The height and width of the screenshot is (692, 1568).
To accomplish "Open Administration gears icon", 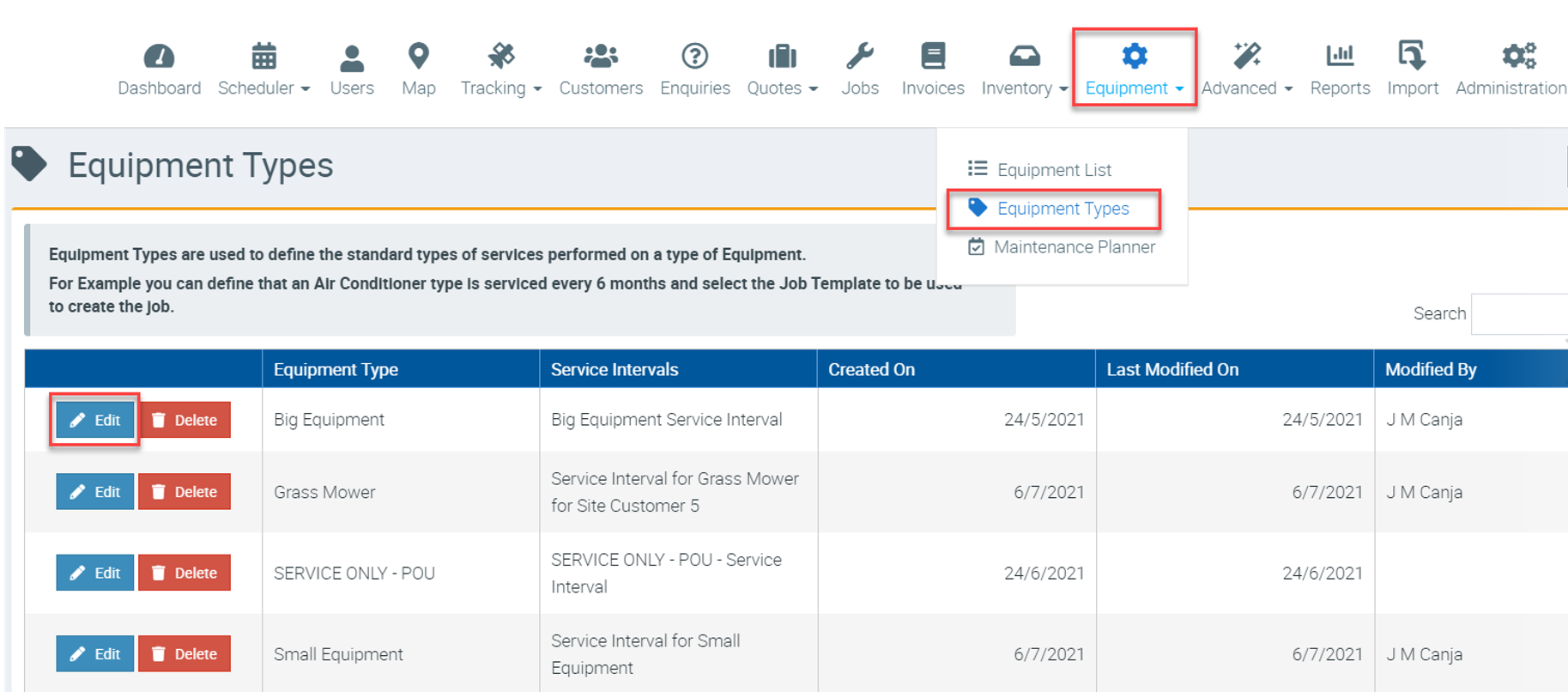I will [1518, 57].
